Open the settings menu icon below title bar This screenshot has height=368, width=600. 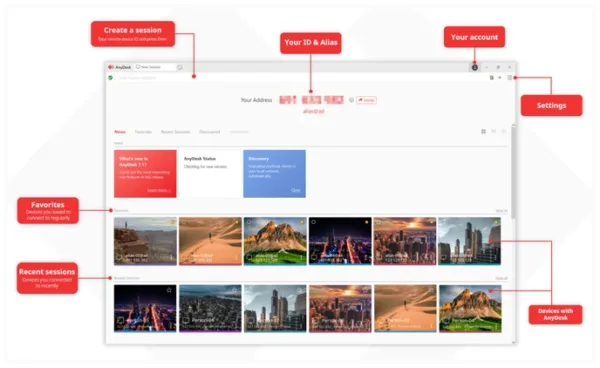[x=510, y=78]
